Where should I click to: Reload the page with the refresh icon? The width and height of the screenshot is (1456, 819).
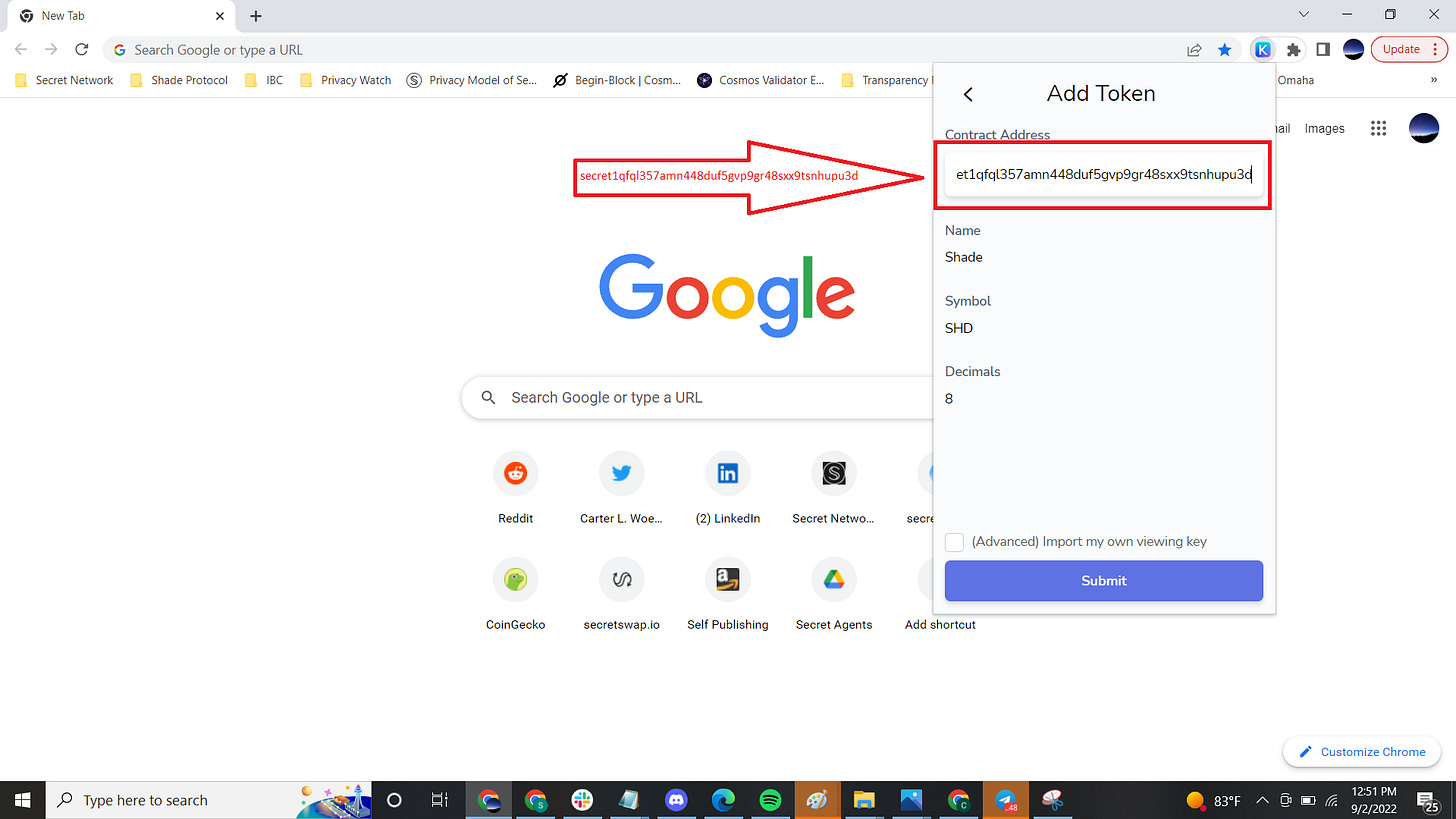tap(82, 49)
